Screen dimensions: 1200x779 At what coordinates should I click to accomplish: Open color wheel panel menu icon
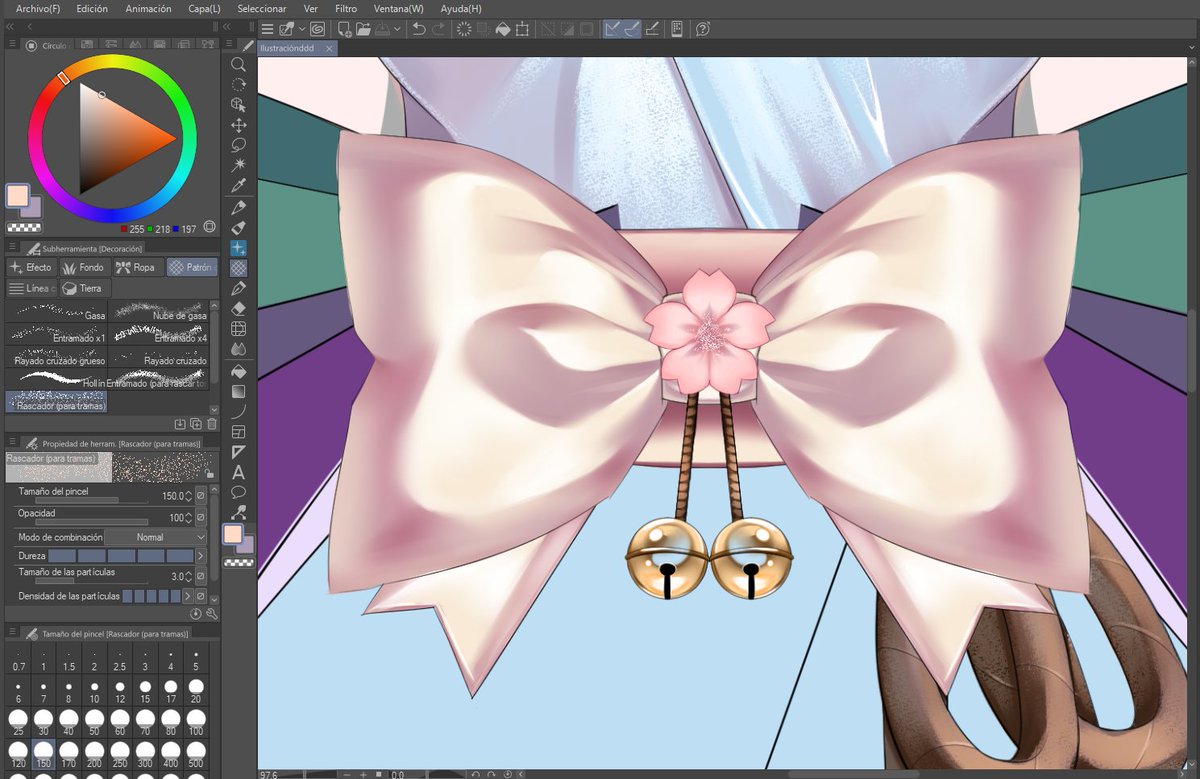[x=11, y=45]
